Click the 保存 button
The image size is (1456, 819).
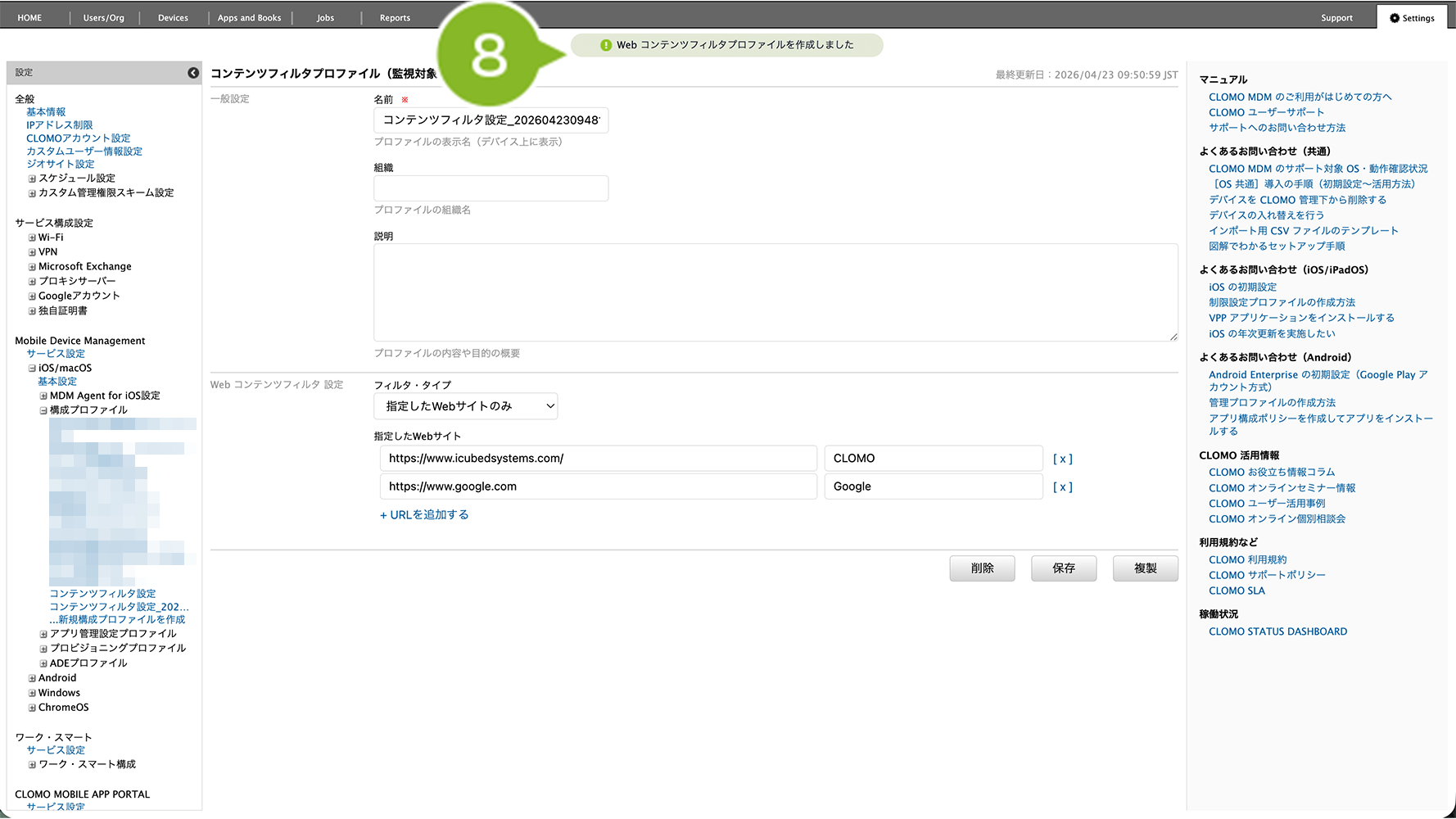point(1063,568)
